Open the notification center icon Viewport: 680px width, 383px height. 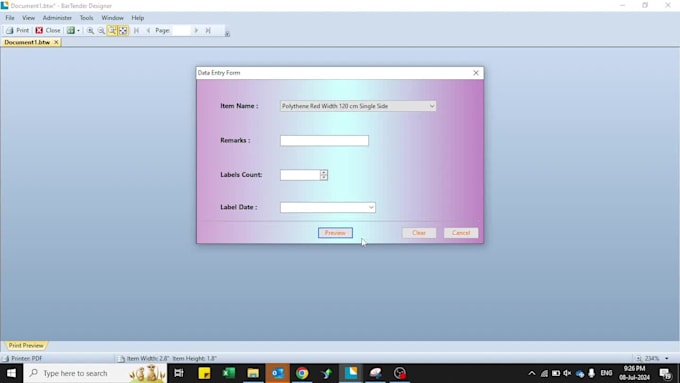665,373
